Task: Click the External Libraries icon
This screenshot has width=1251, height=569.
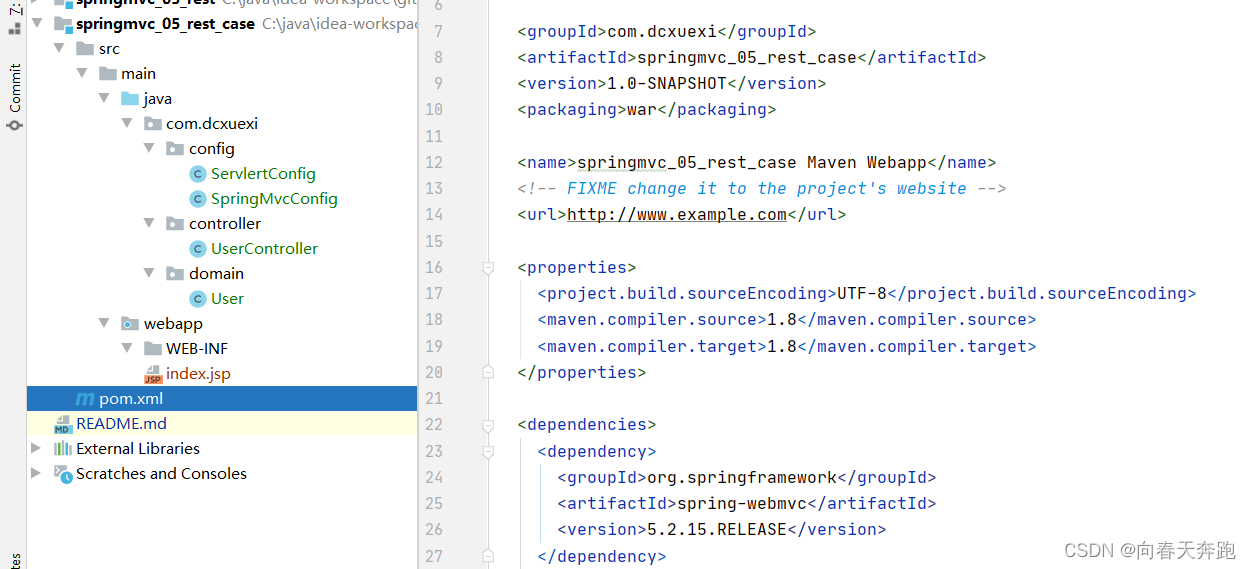Action: coord(63,448)
